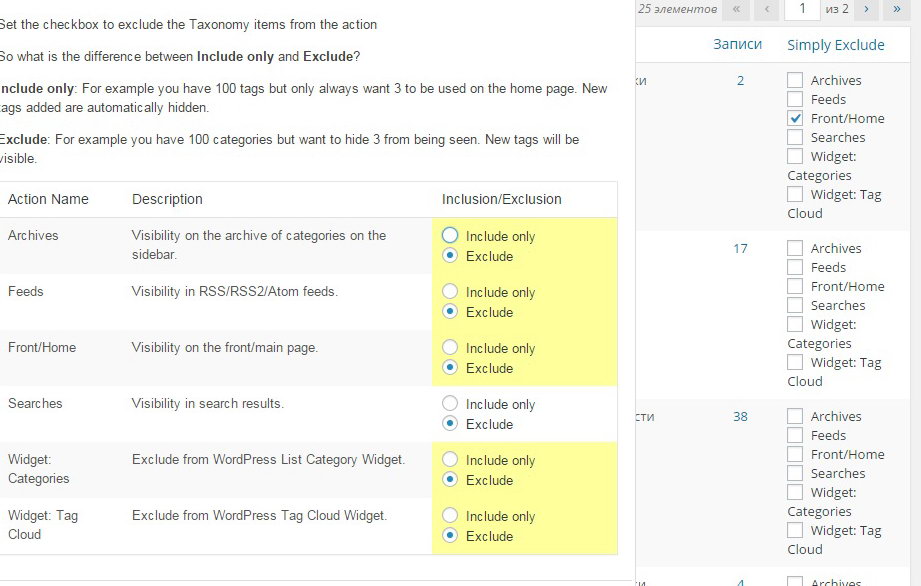Go to next page using right arrow
The height and width of the screenshot is (586, 921).
point(866,9)
